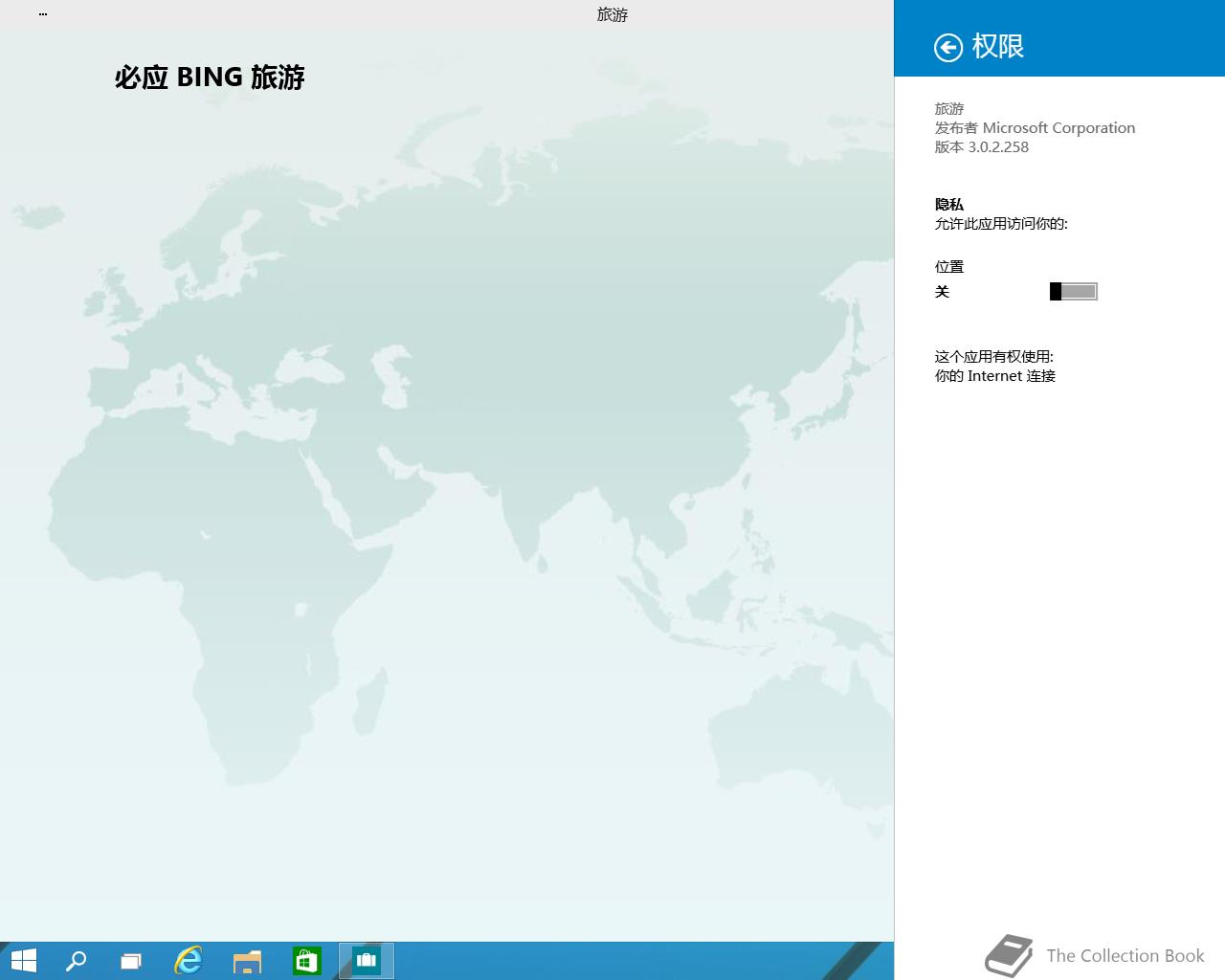Open taskbar search magnifier
The width and height of the screenshot is (1225, 980).
point(76,961)
